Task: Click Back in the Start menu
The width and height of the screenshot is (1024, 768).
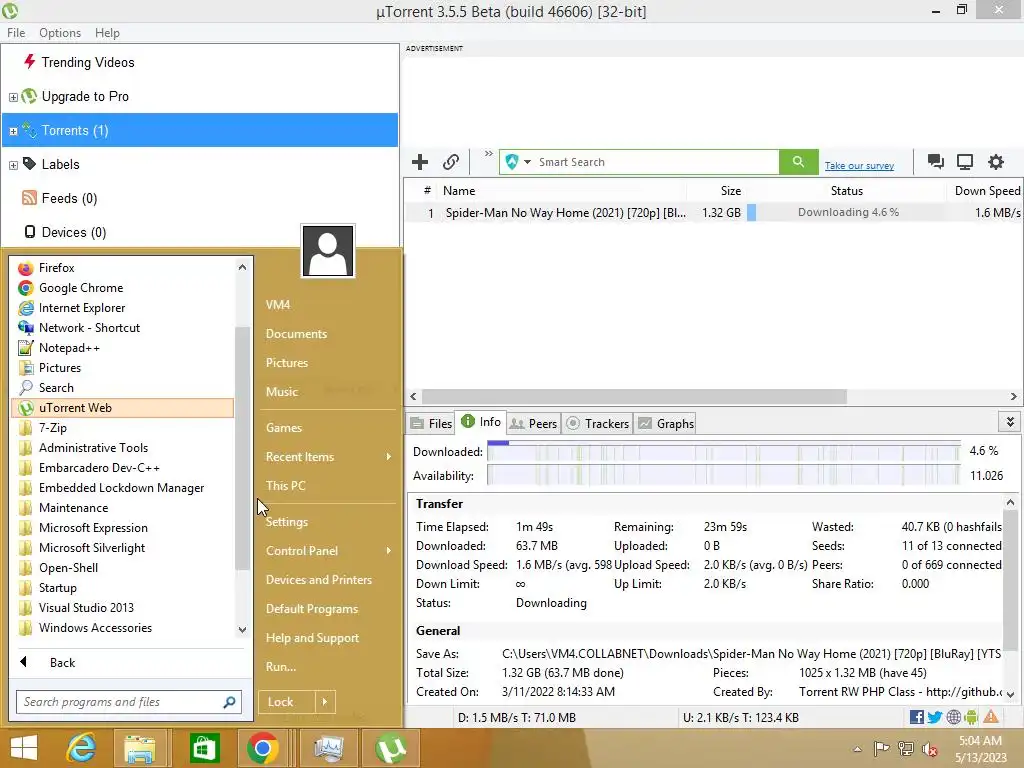Action: click(62, 663)
